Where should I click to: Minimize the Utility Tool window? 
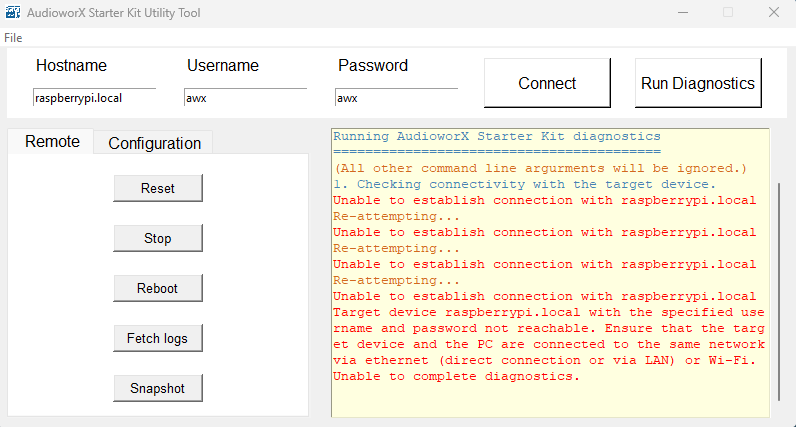click(683, 12)
